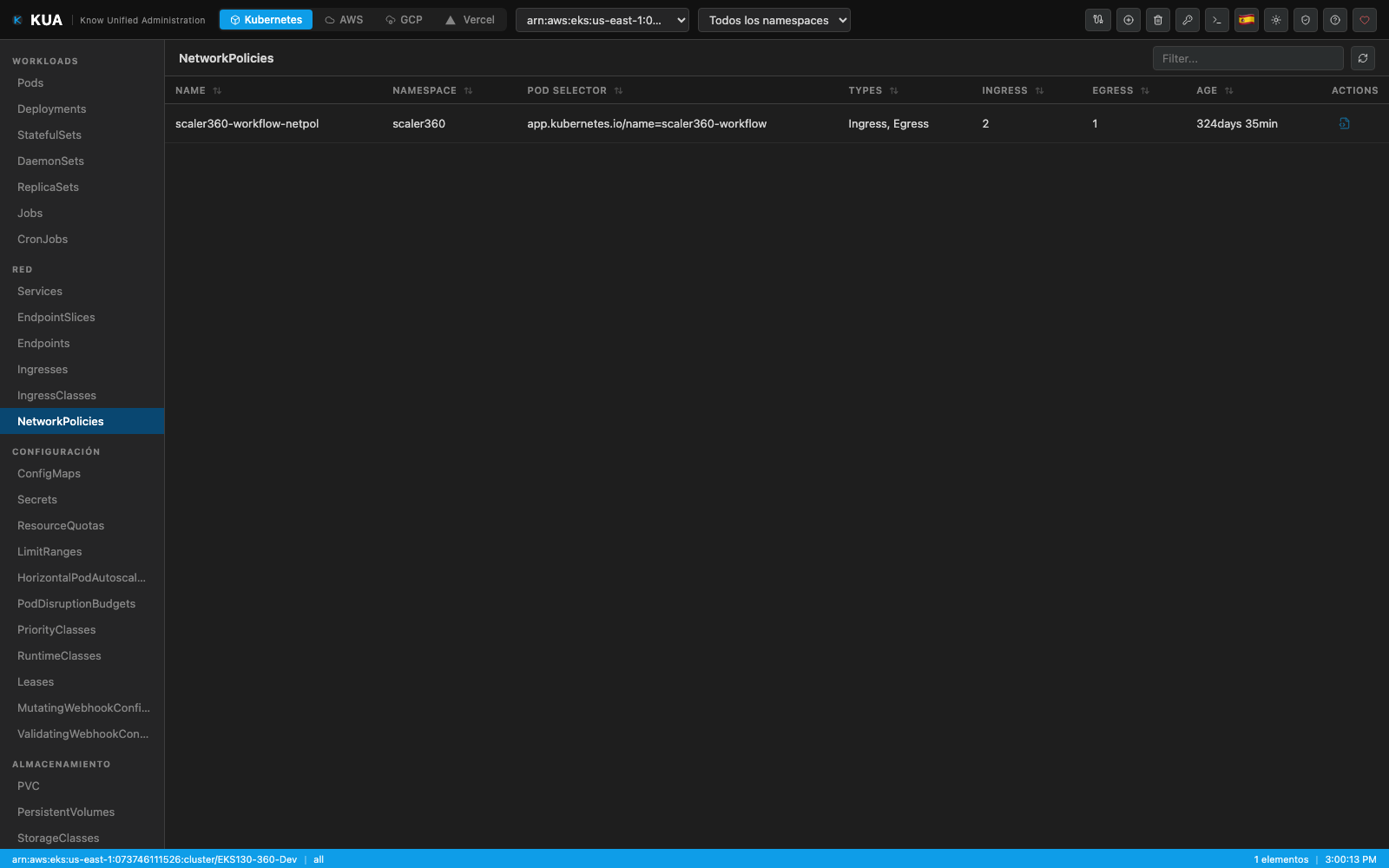Select ResourceQuotas in sidebar
1389x868 pixels.
point(82,526)
